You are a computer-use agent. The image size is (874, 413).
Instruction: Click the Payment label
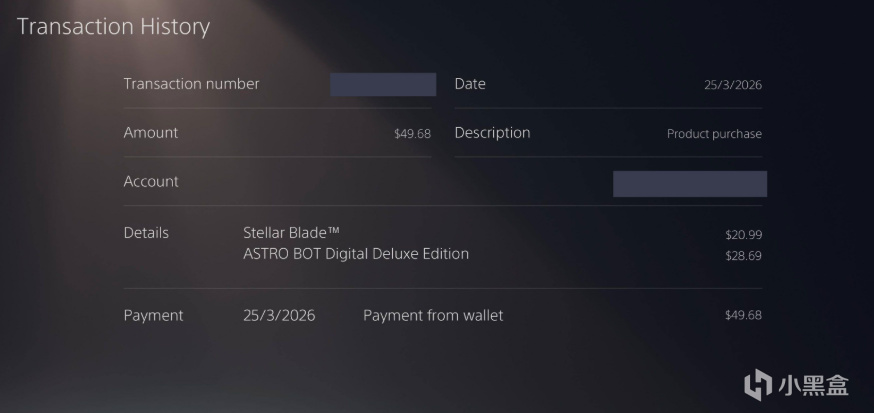153,316
